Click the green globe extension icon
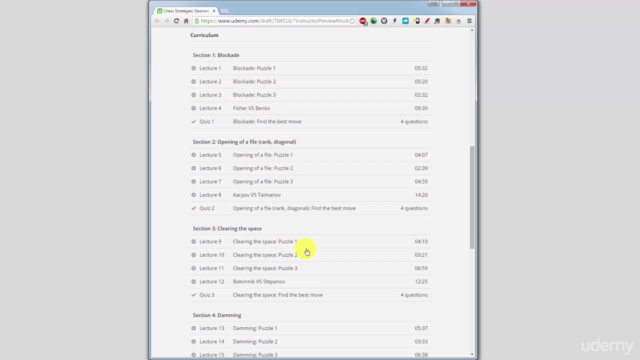 pyautogui.click(x=373, y=21)
